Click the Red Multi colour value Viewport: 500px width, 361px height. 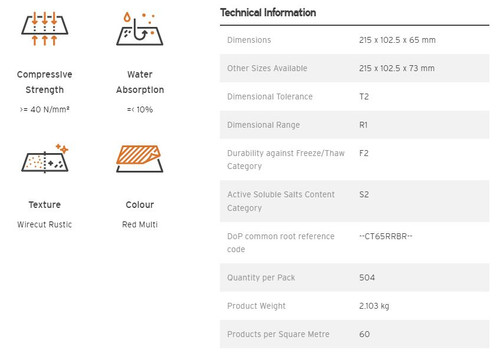coord(140,224)
